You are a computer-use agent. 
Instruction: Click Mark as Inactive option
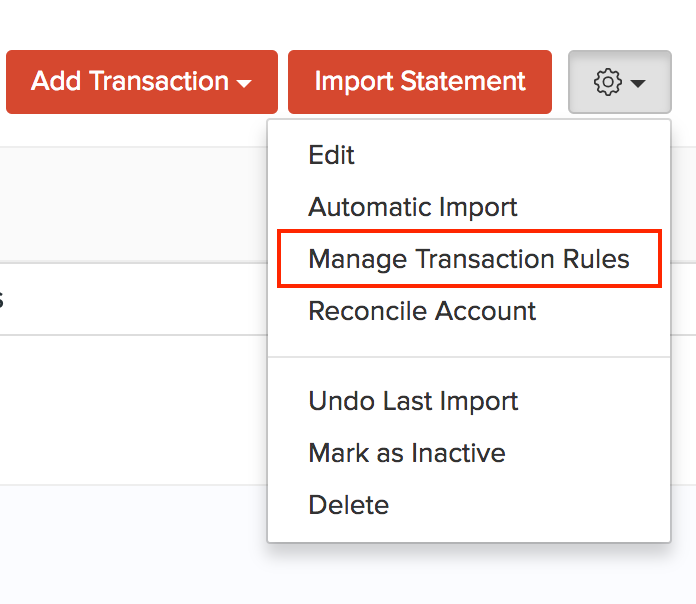[406, 453]
